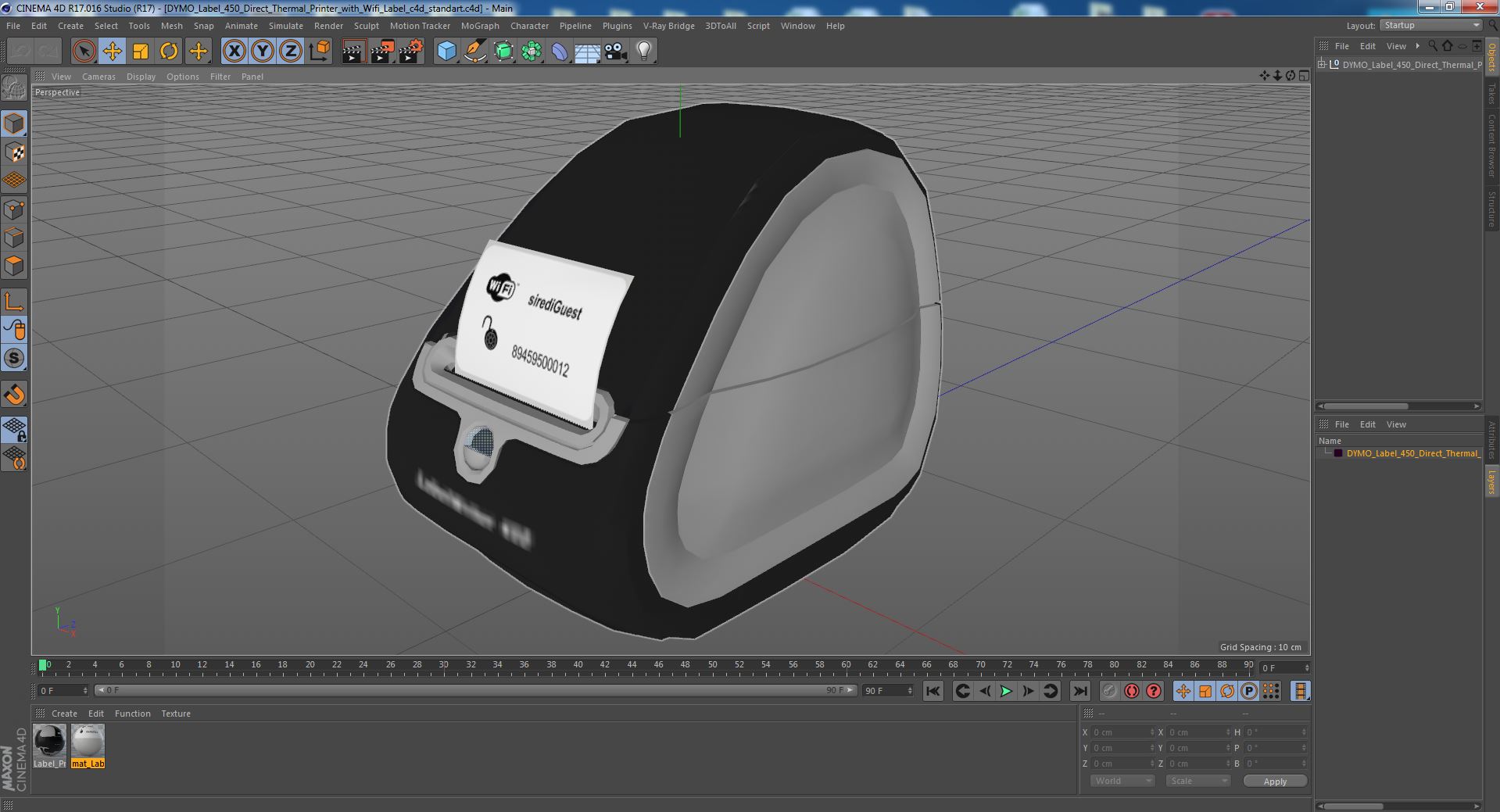The image size is (1500, 812).
Task: Switch to Edges mode
Action: click(14, 238)
